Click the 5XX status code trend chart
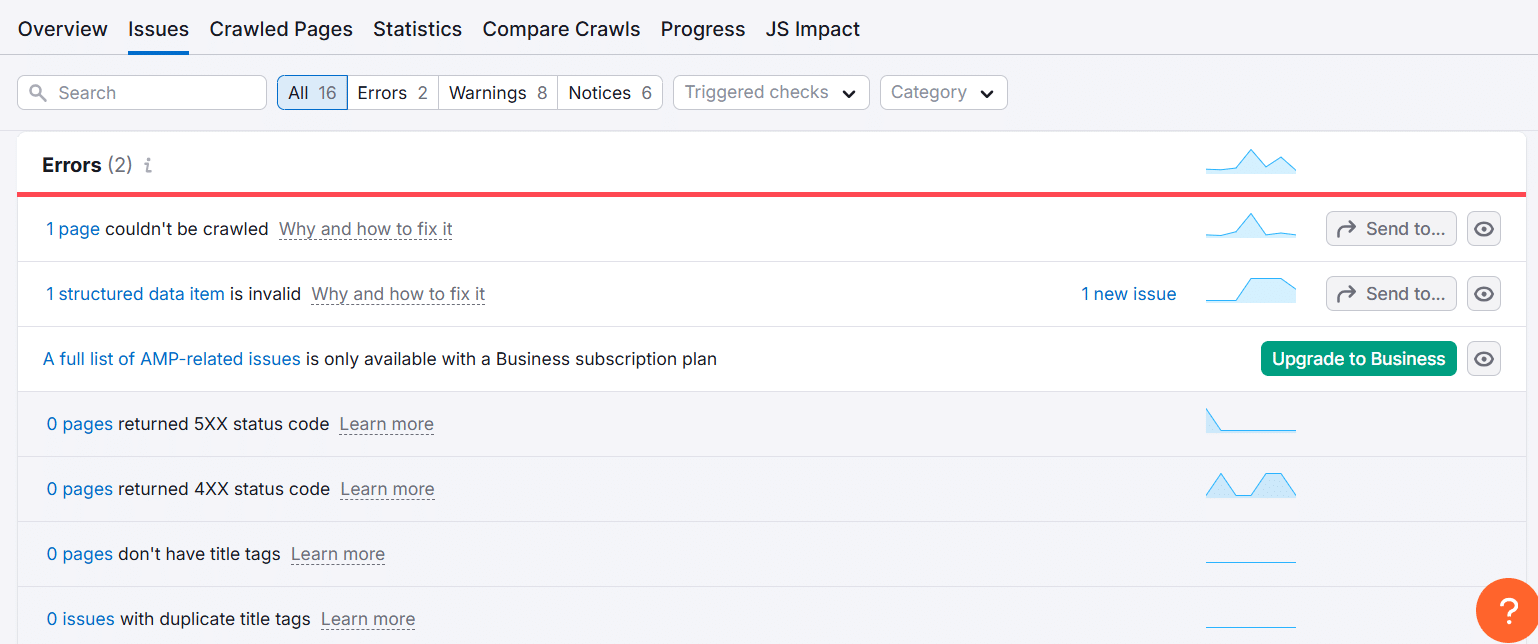Viewport: 1538px width, 644px height. click(1250, 421)
